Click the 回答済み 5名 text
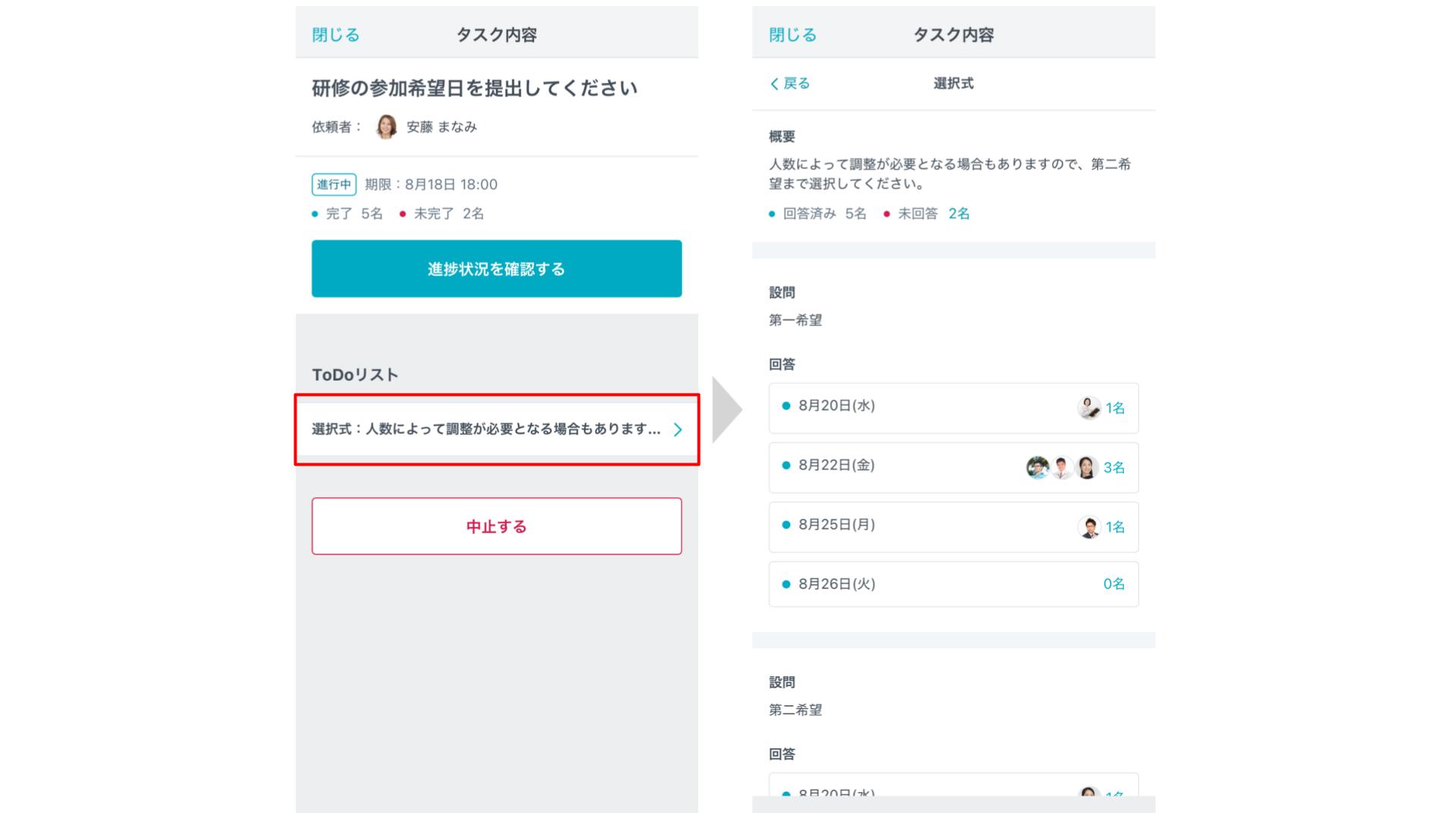Screen dimensions: 1456x819 [x=824, y=214]
